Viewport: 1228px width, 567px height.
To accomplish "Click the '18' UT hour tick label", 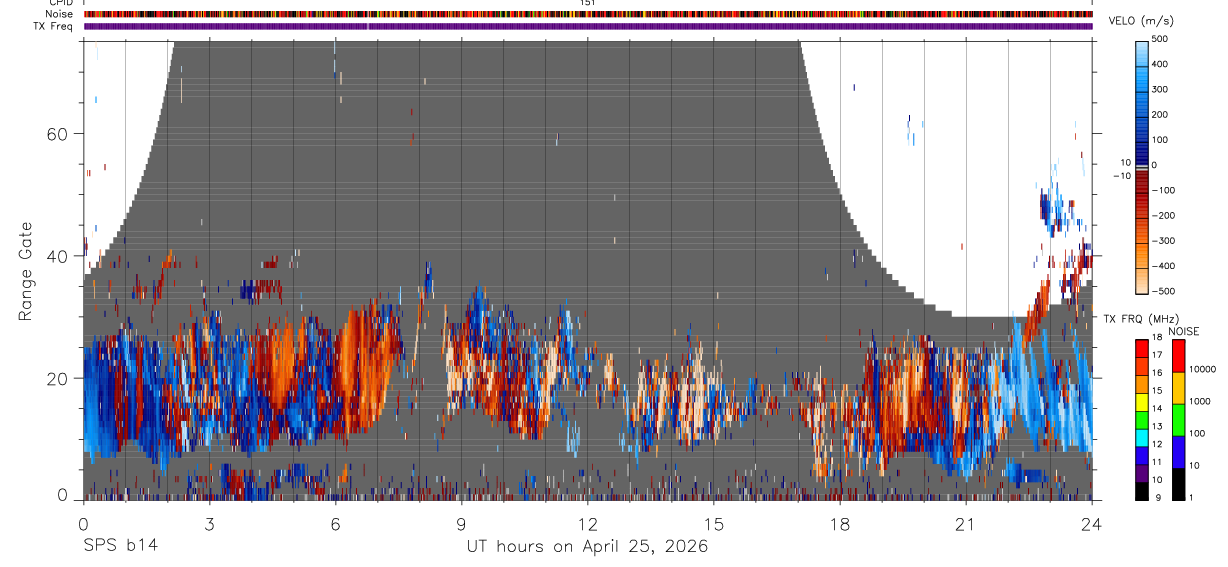I will tap(839, 523).
